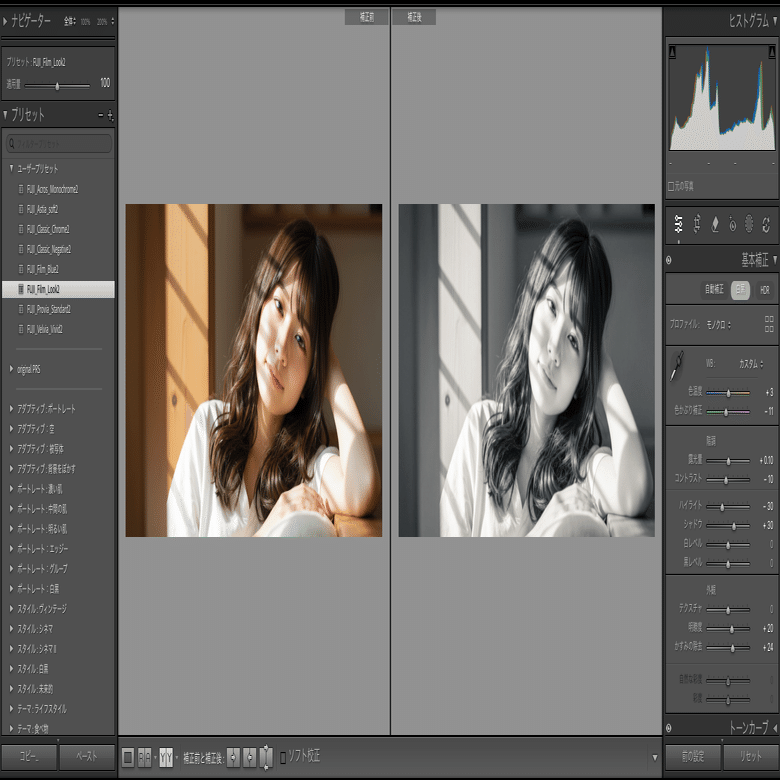Expand the original PRS preset group
This screenshot has width=780, height=780.
pyautogui.click(x=11, y=369)
